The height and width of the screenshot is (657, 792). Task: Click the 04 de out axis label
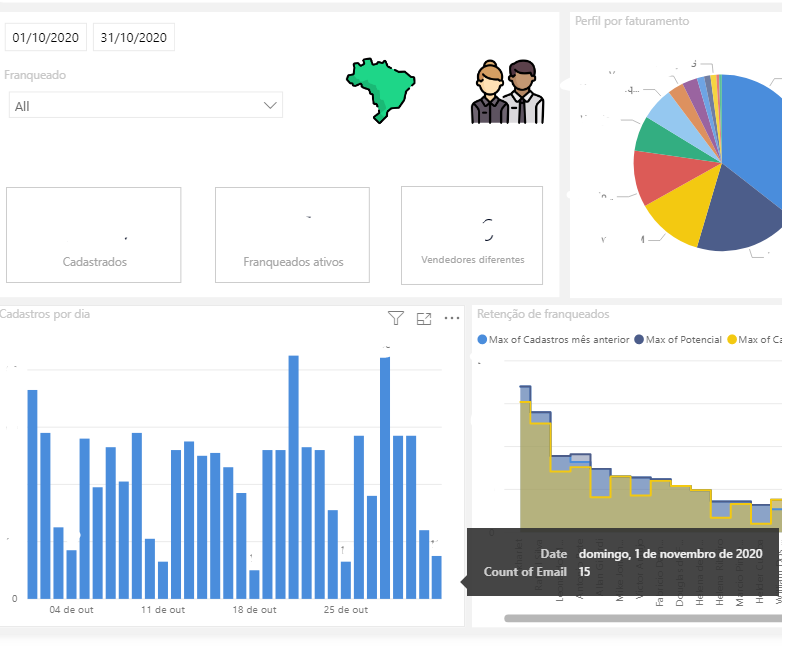coord(71,610)
